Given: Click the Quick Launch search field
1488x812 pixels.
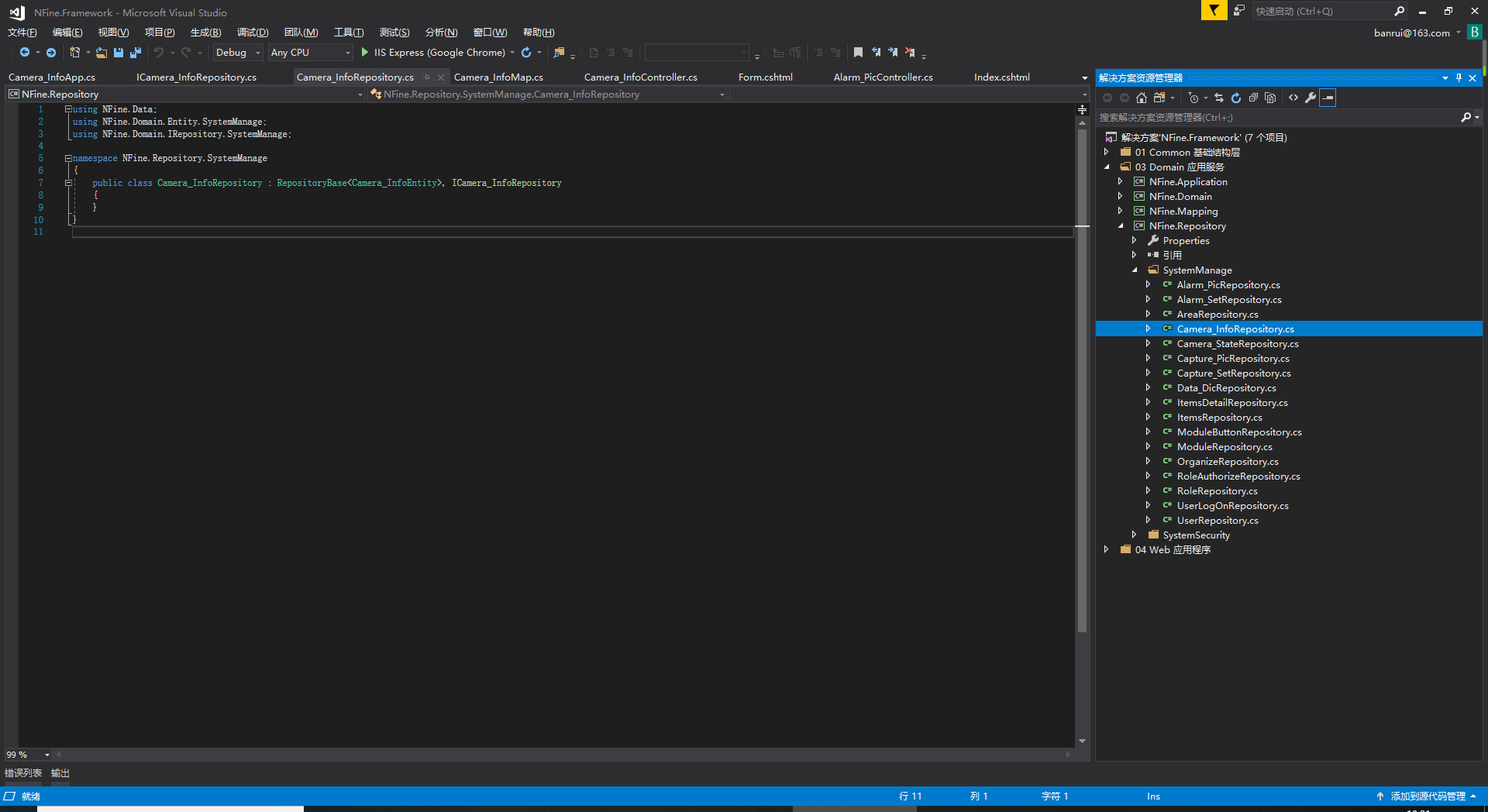Looking at the screenshot, I should (1321, 11).
